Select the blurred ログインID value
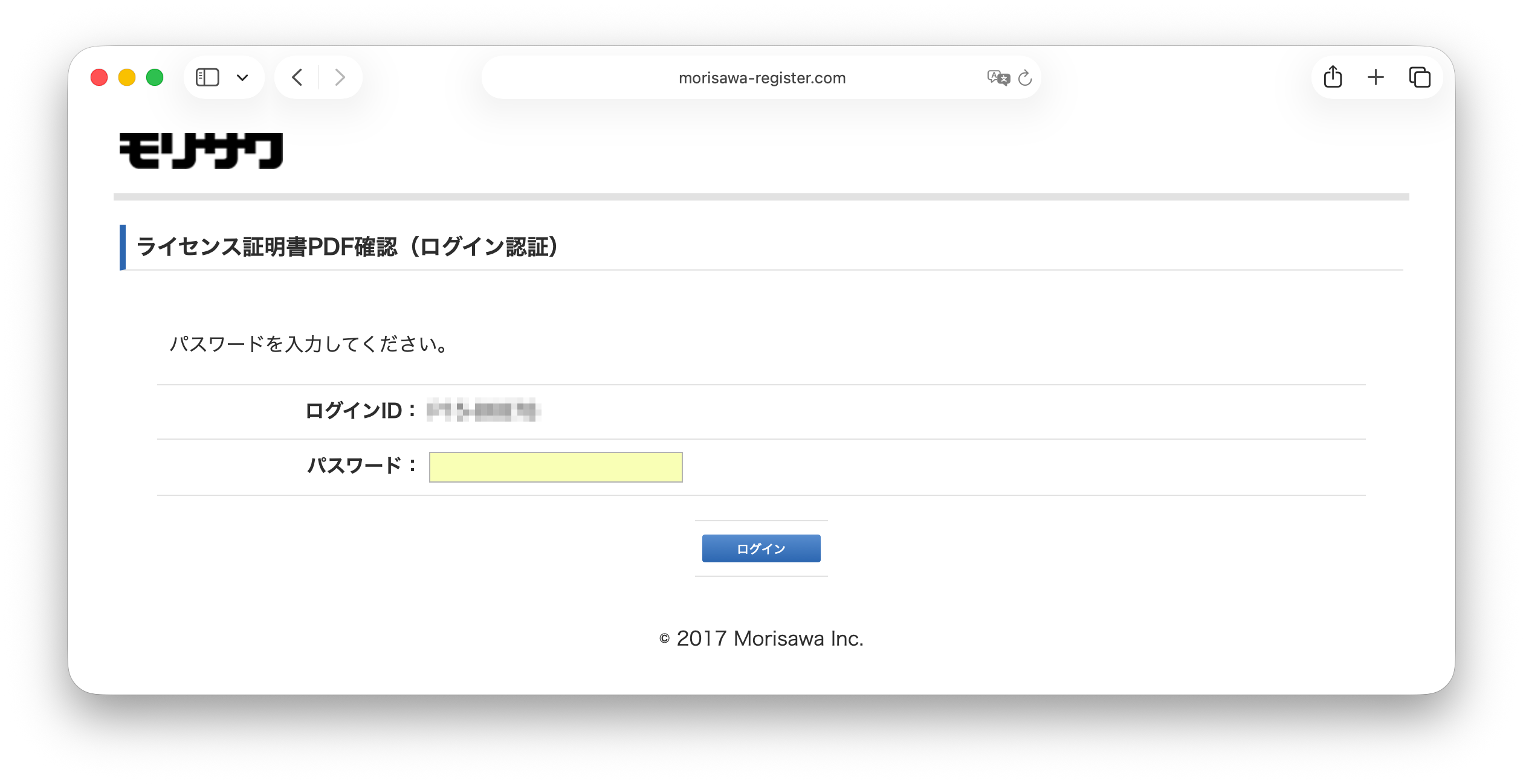 coord(483,411)
